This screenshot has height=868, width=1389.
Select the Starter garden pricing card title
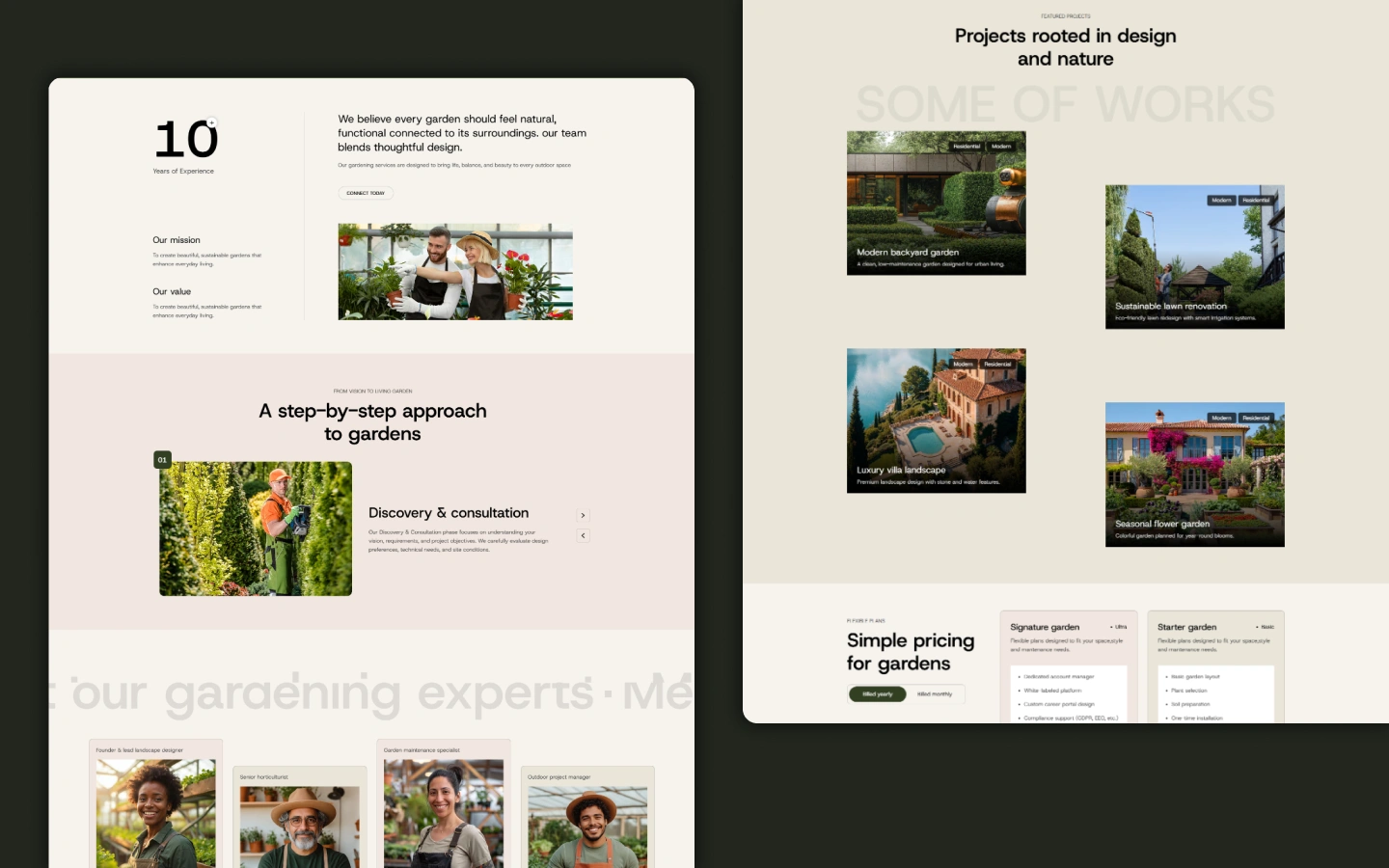coord(1186,627)
